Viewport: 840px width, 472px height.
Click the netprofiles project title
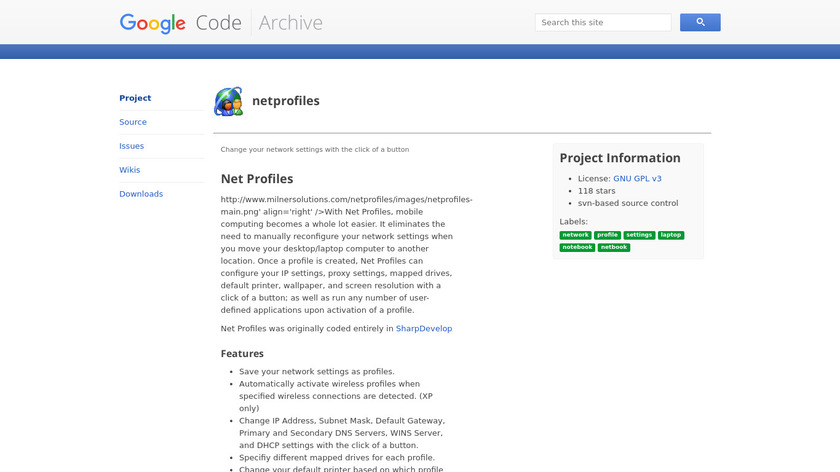tap(286, 101)
